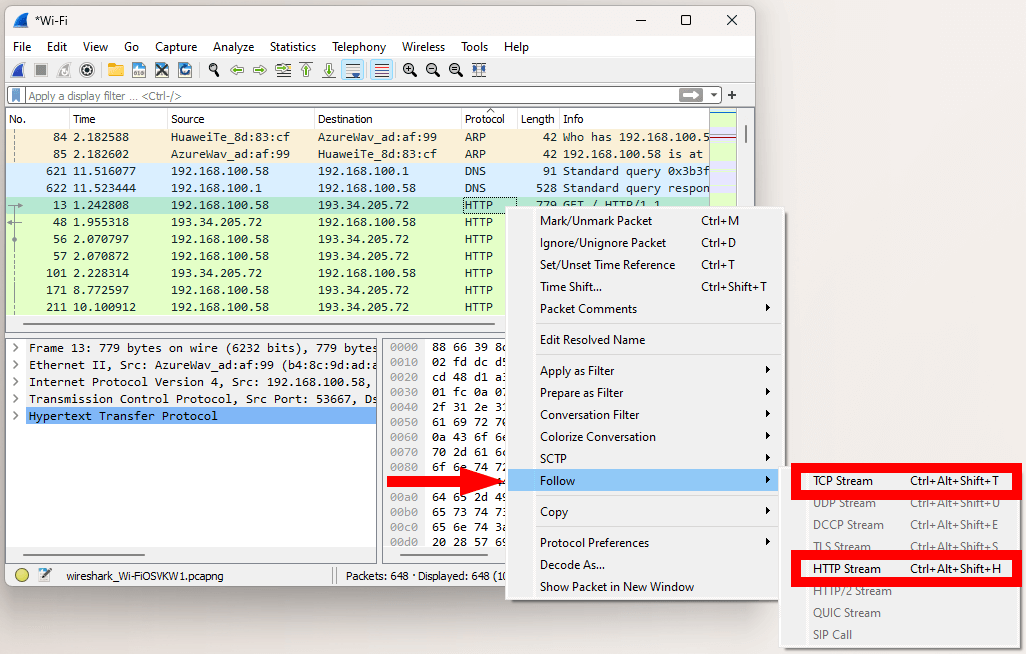Go back in packet history, left green arrow

tap(237, 70)
